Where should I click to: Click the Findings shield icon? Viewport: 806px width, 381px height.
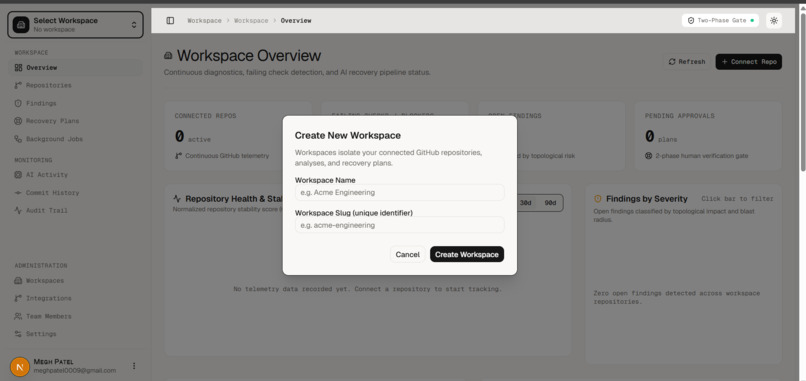[19, 103]
